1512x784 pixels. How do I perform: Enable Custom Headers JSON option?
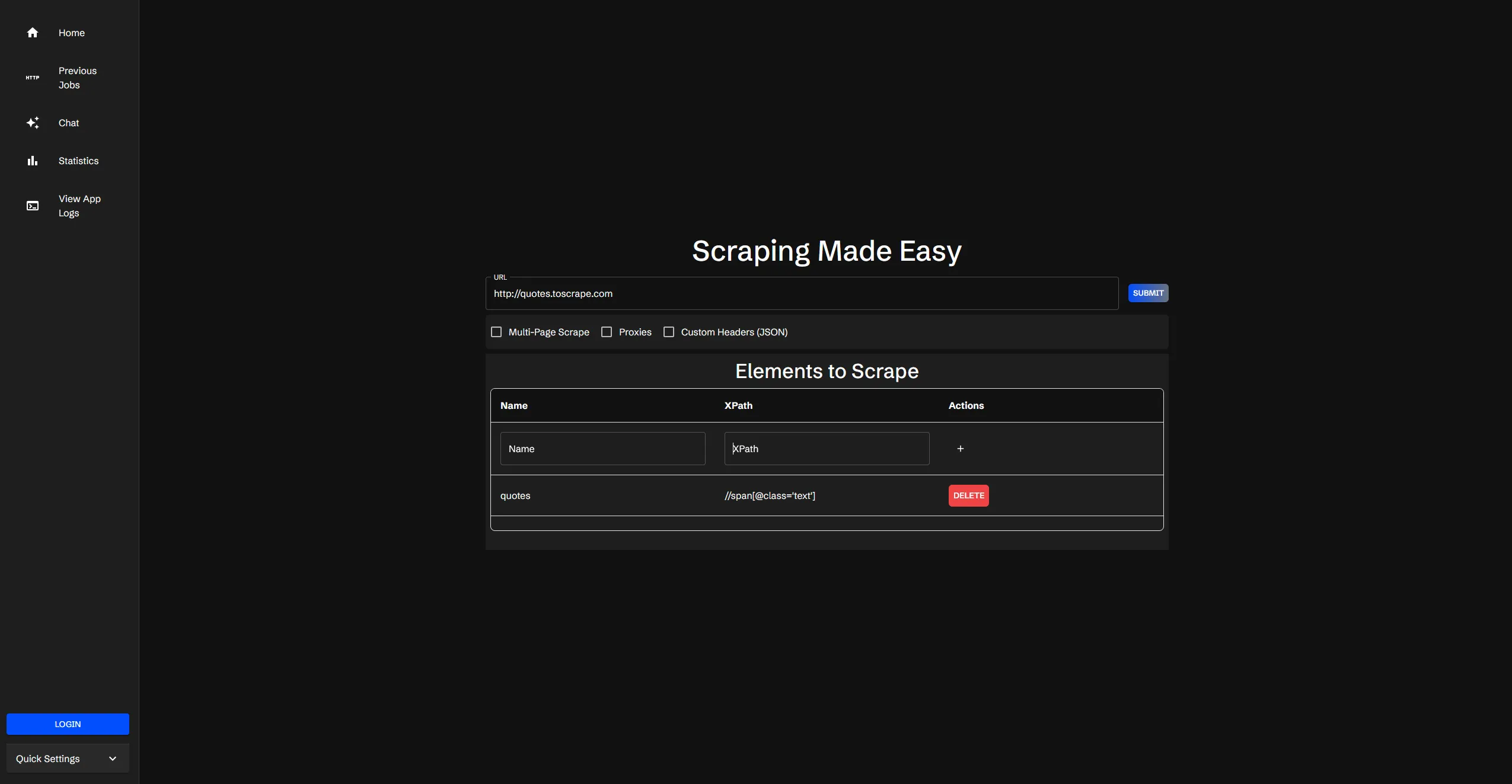click(668, 331)
